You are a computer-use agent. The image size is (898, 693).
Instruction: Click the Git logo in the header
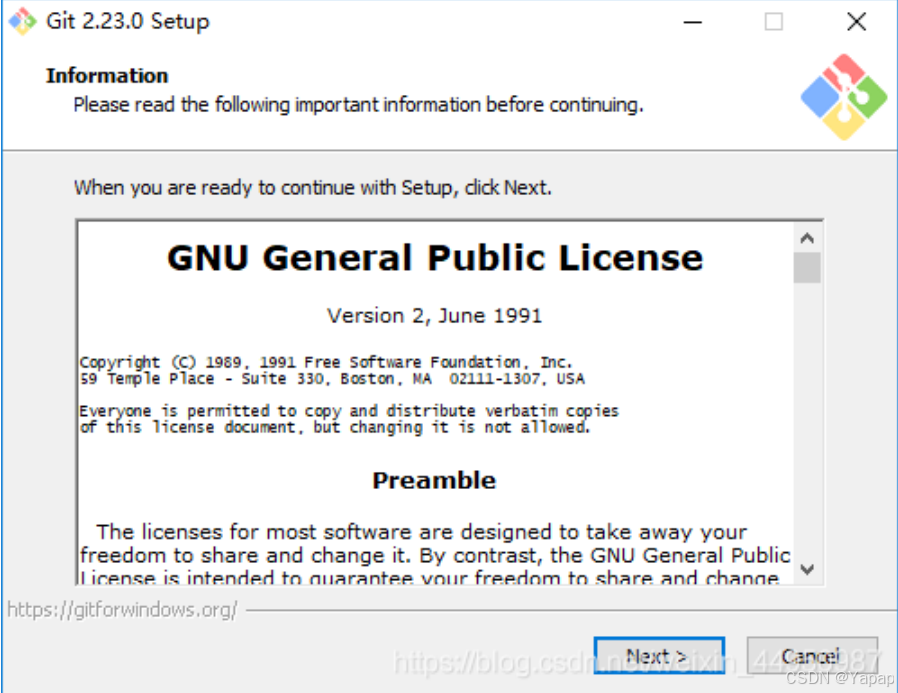pos(844,97)
